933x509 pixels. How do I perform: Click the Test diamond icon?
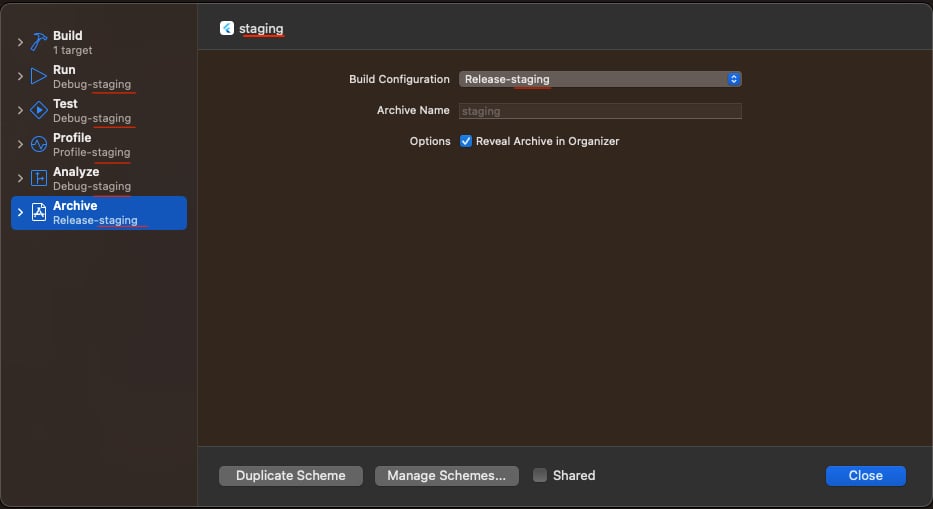pos(39,110)
